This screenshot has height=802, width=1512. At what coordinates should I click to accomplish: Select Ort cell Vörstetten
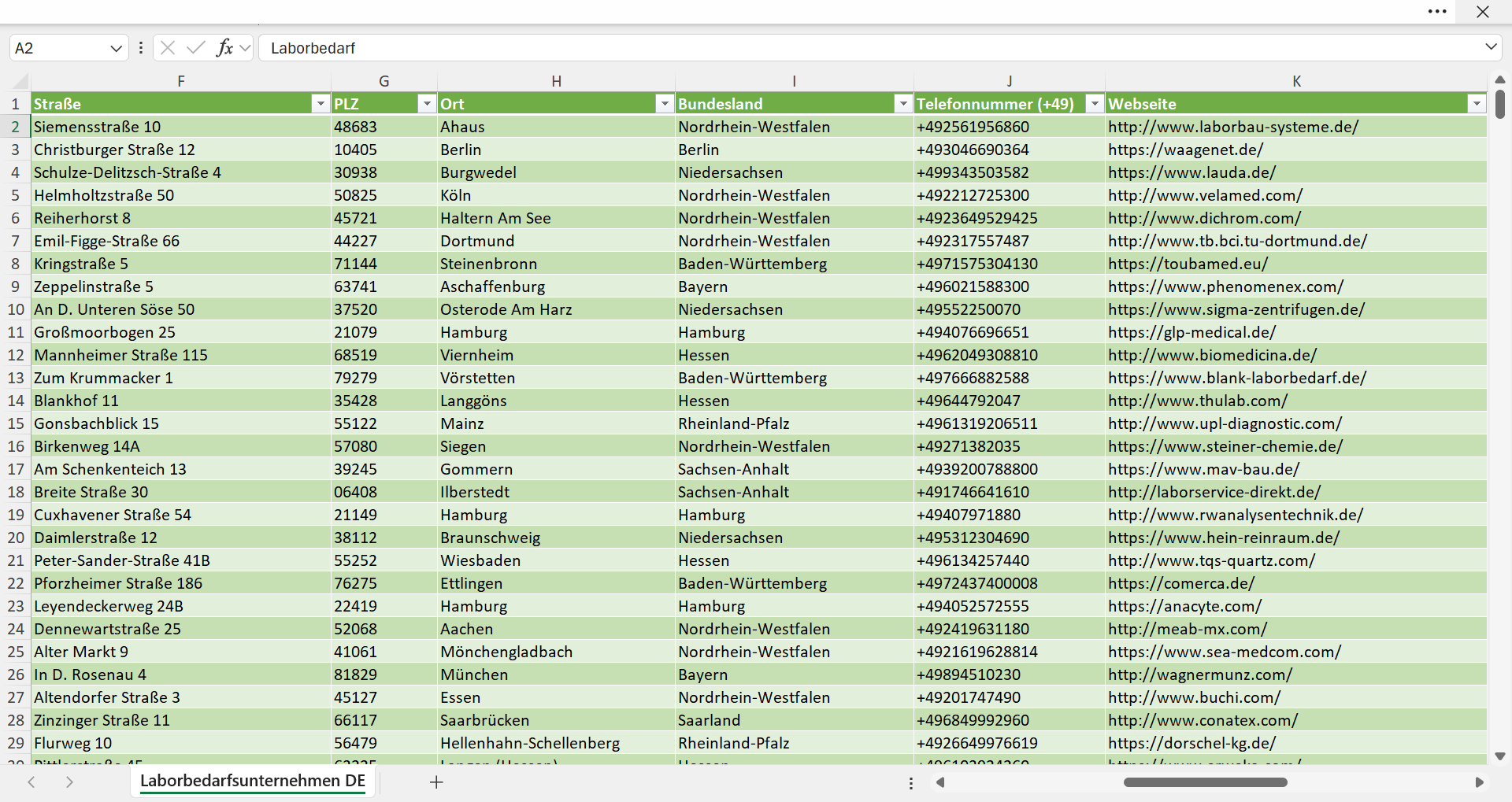click(x=556, y=378)
